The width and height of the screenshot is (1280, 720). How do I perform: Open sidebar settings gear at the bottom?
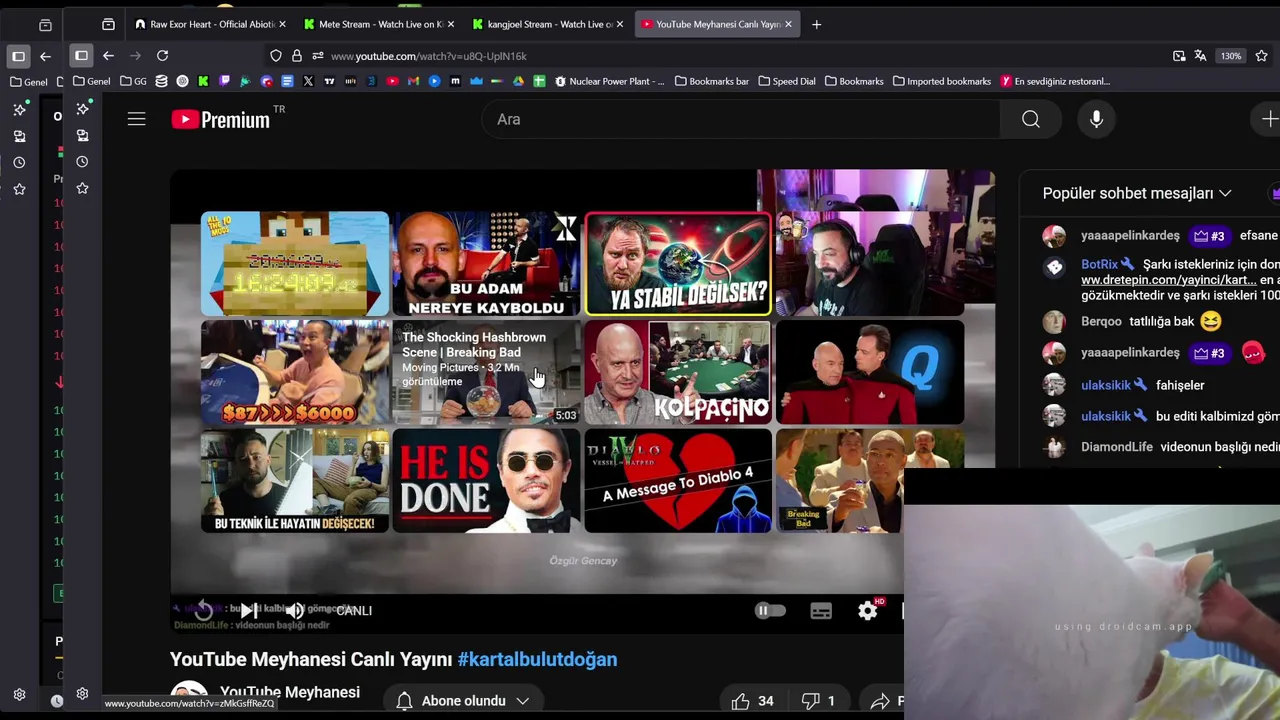point(82,694)
